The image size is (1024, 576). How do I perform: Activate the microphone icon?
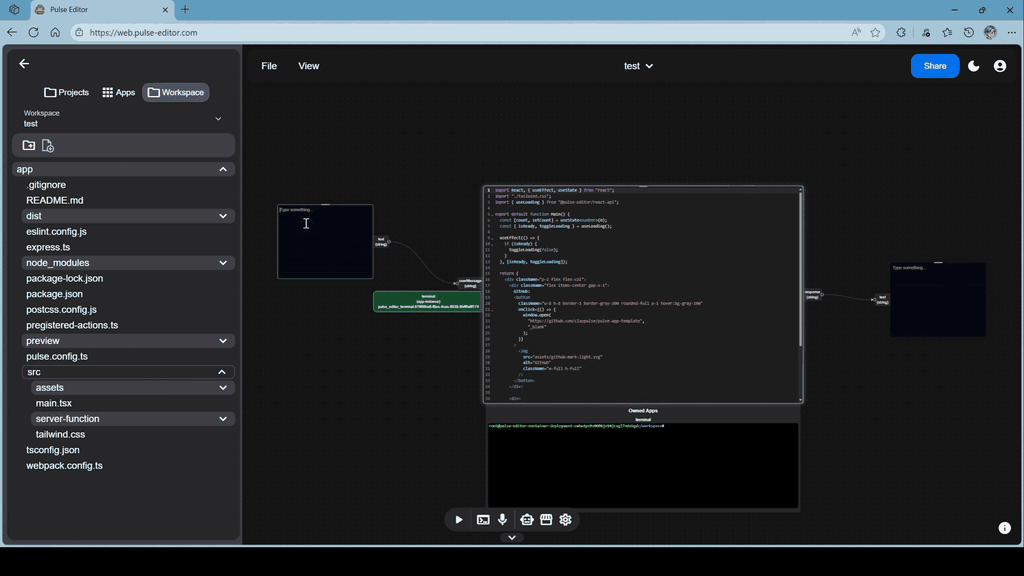[x=502, y=520]
